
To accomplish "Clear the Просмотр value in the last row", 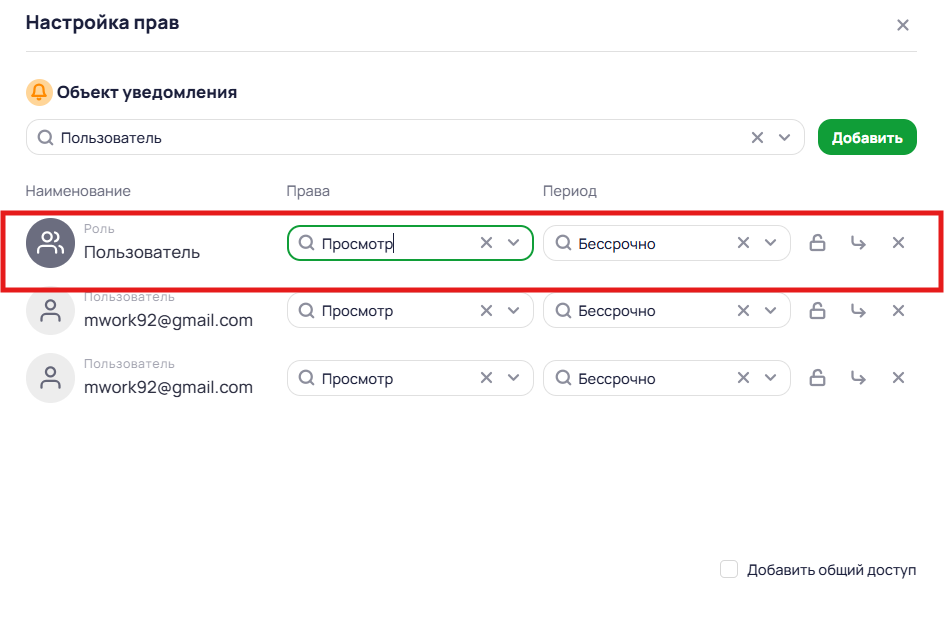I will (x=486, y=378).
